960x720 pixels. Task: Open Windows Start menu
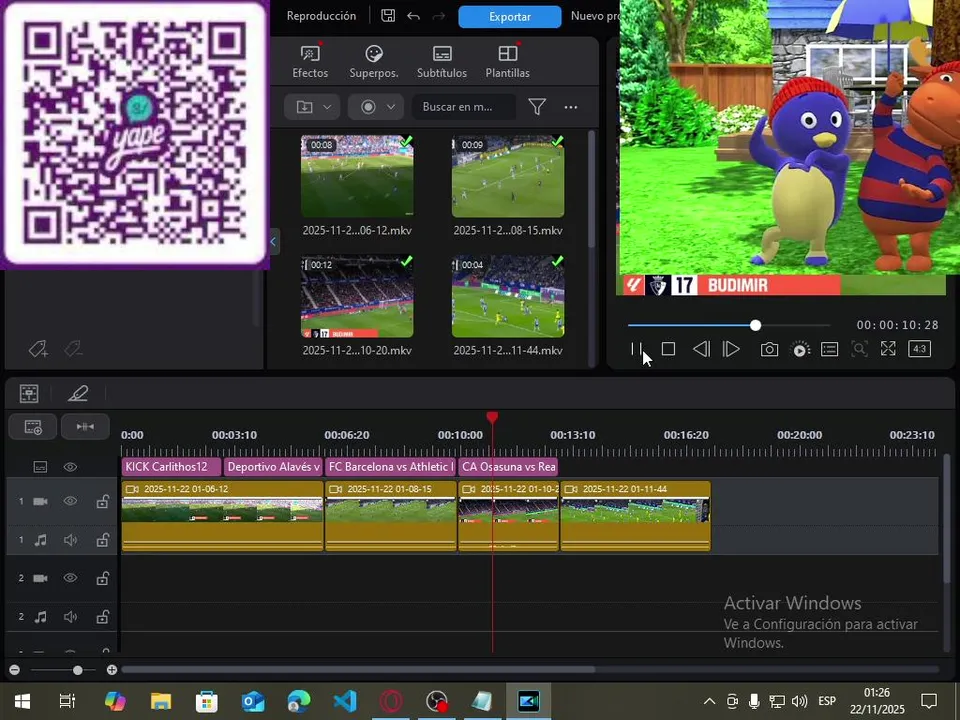[23, 701]
